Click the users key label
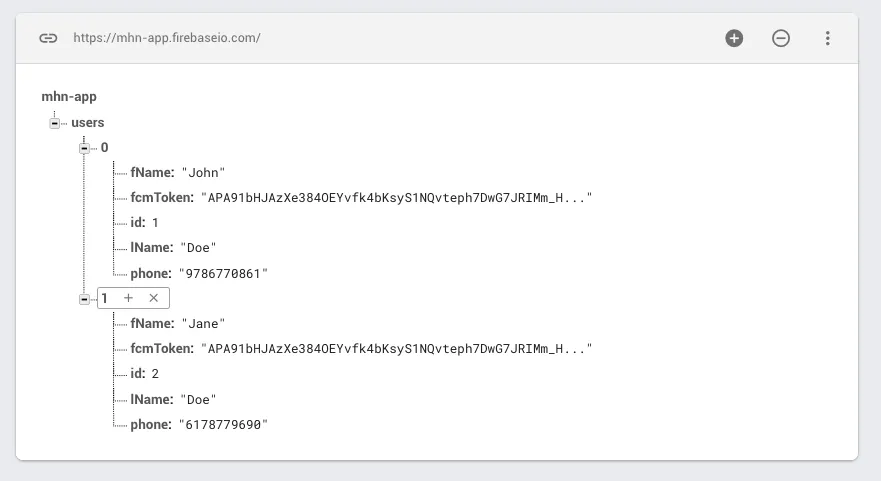Image resolution: width=881 pixels, height=481 pixels. 88,123
